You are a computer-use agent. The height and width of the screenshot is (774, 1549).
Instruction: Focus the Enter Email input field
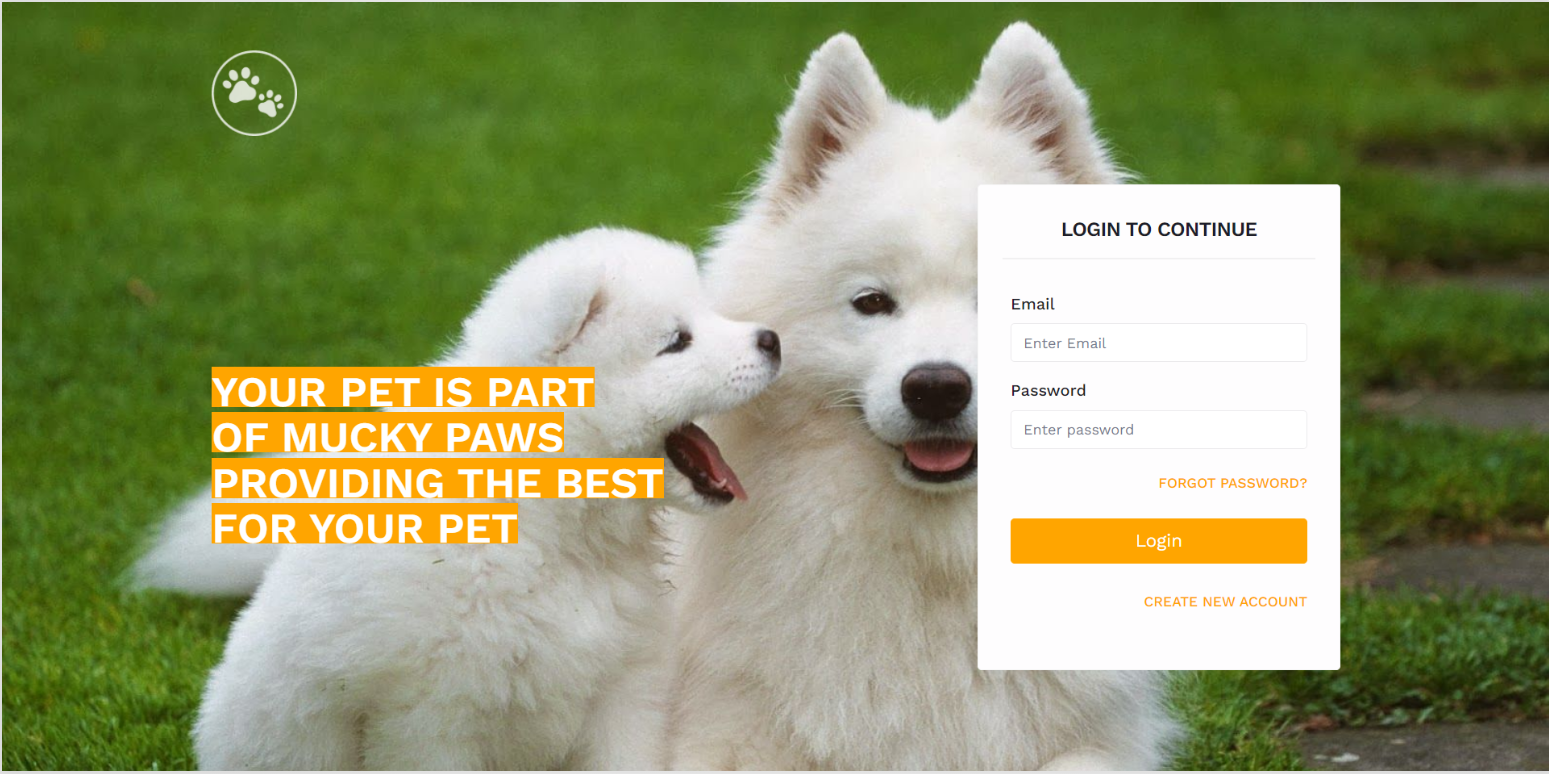1158,343
